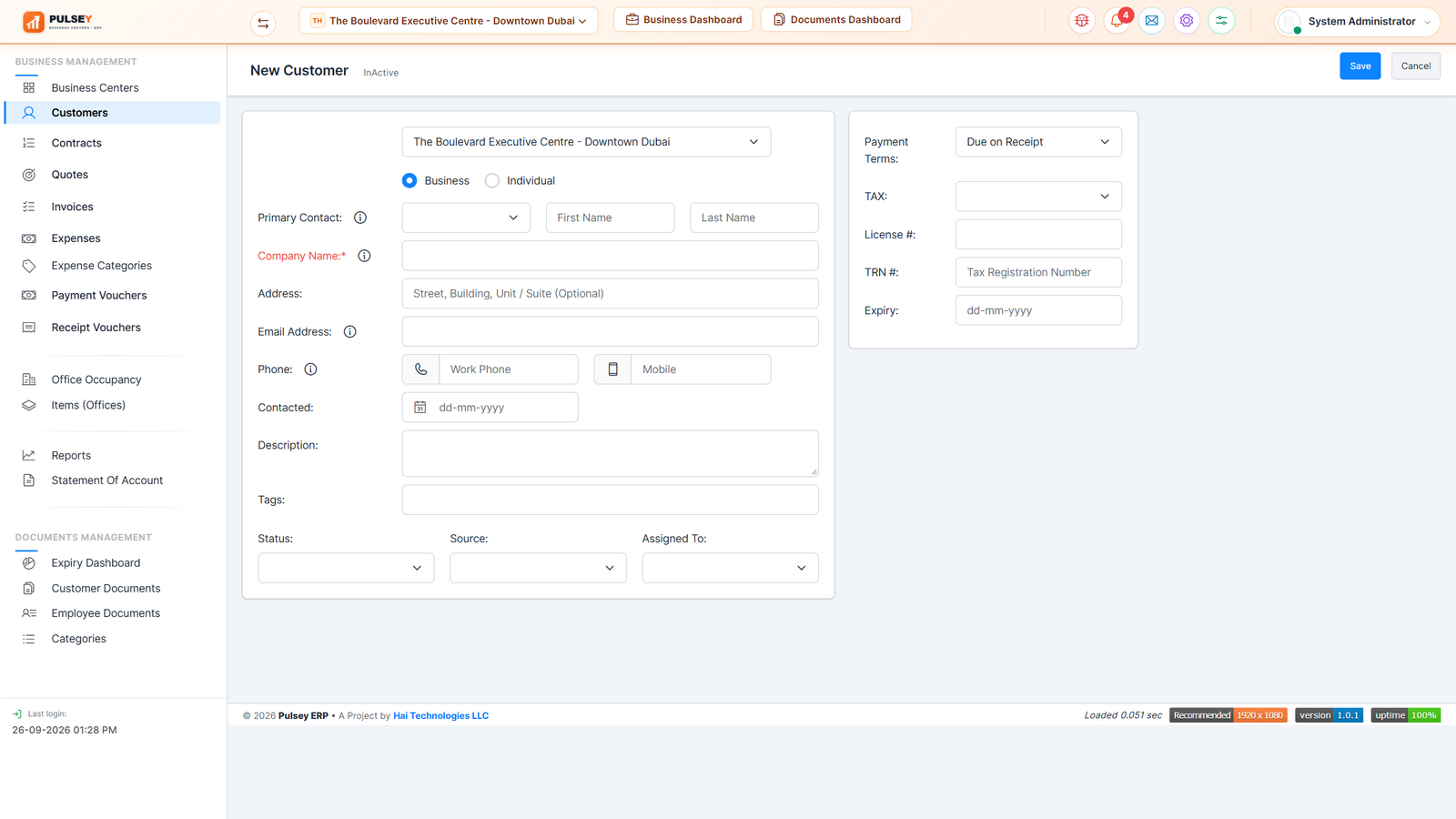Click the Email Address info icon

[350, 332]
